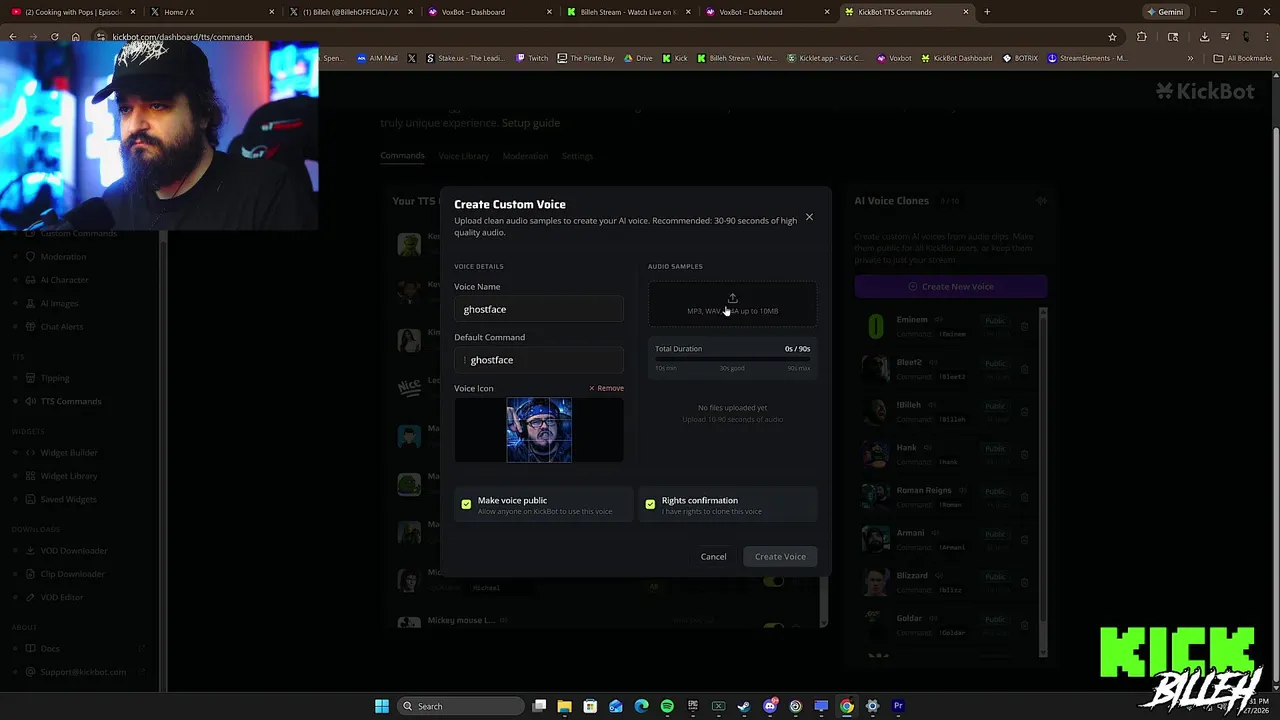Open the browser extensions icon
This screenshot has height=720, width=1280.
(1142, 37)
